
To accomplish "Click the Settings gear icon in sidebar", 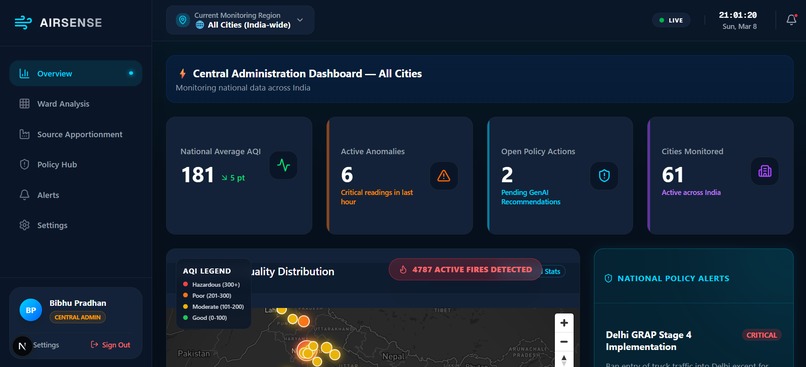I will 24,225.
